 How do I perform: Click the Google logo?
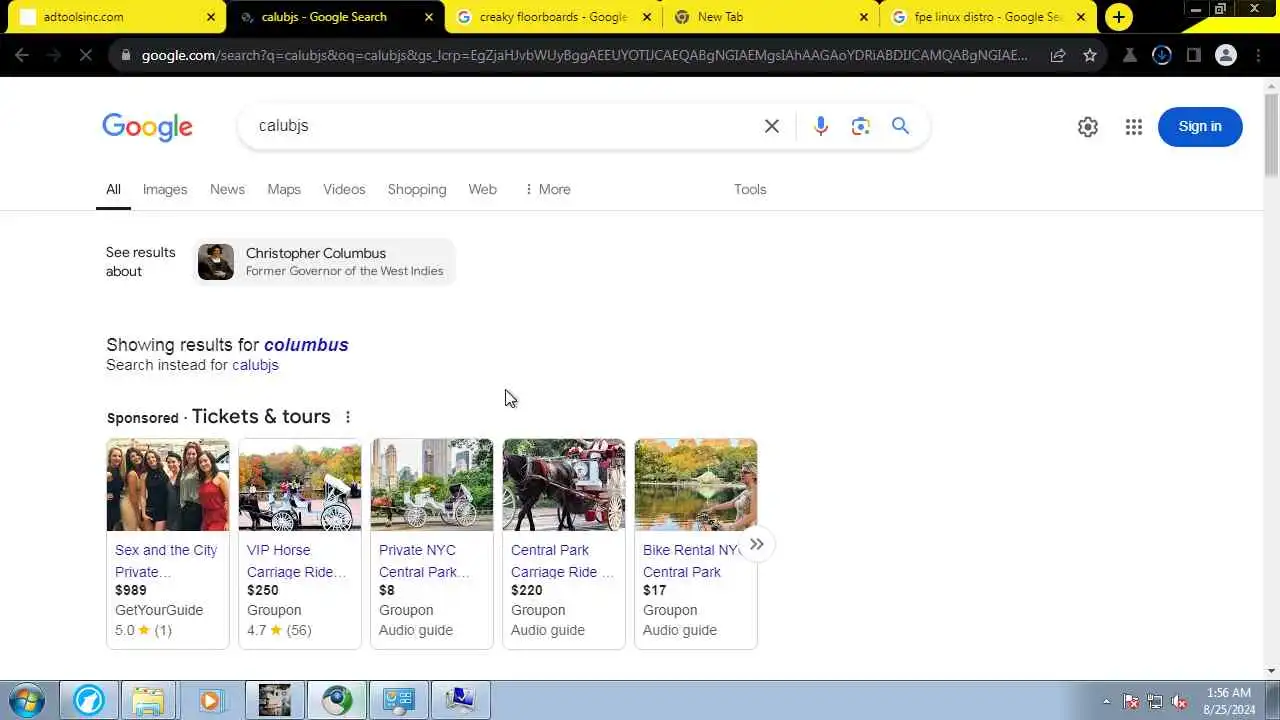pos(147,127)
